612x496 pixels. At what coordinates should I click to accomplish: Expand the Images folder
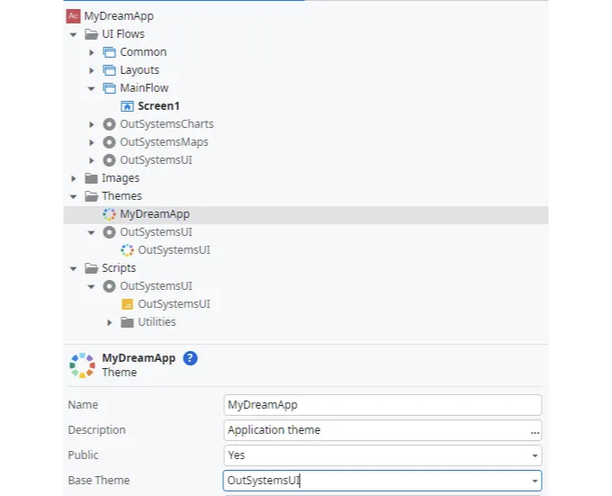pyautogui.click(x=73, y=178)
